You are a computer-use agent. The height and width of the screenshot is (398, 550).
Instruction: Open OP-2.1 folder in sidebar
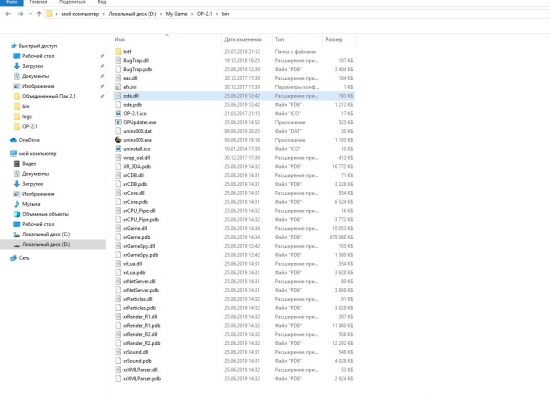point(30,127)
